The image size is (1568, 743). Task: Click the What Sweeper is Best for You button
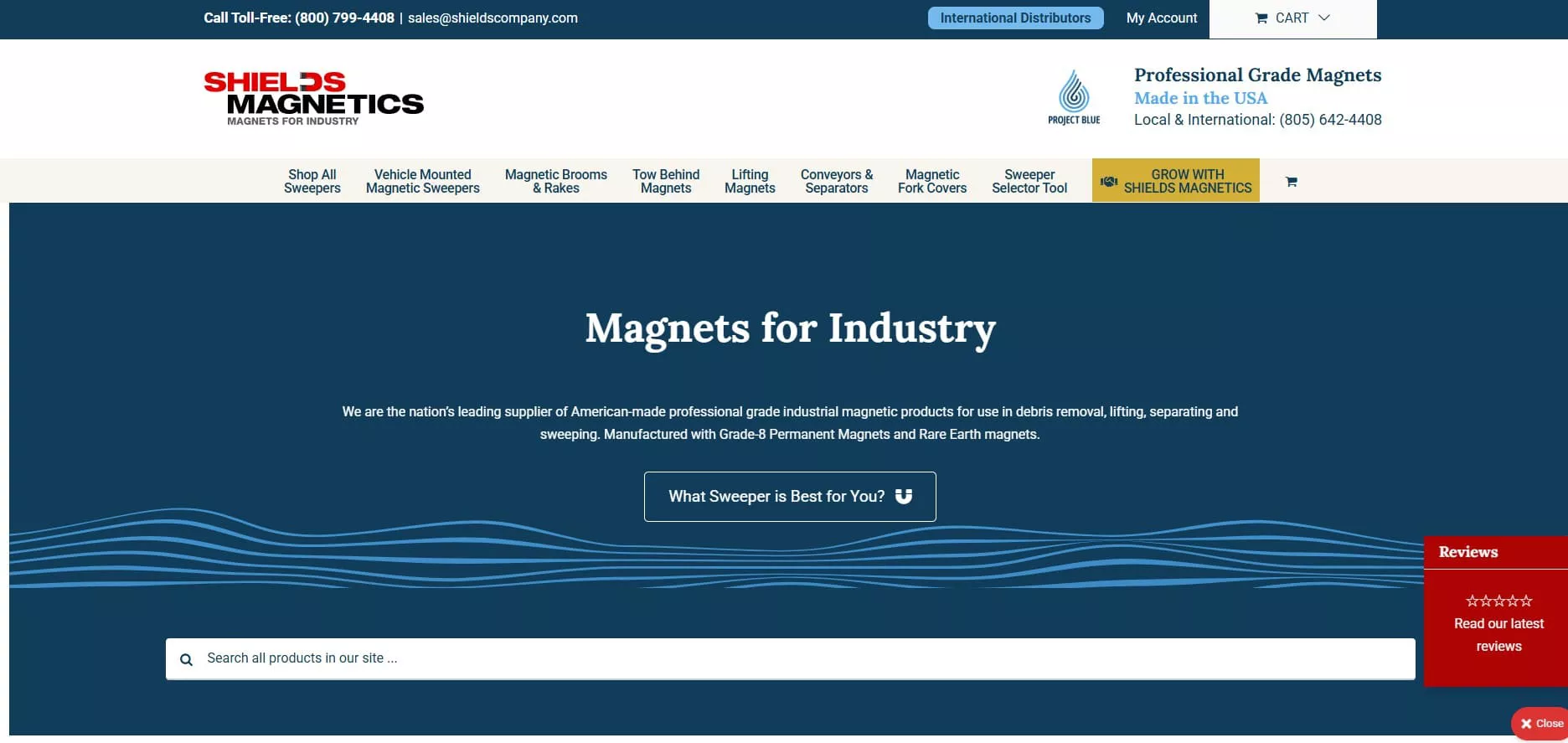(790, 497)
